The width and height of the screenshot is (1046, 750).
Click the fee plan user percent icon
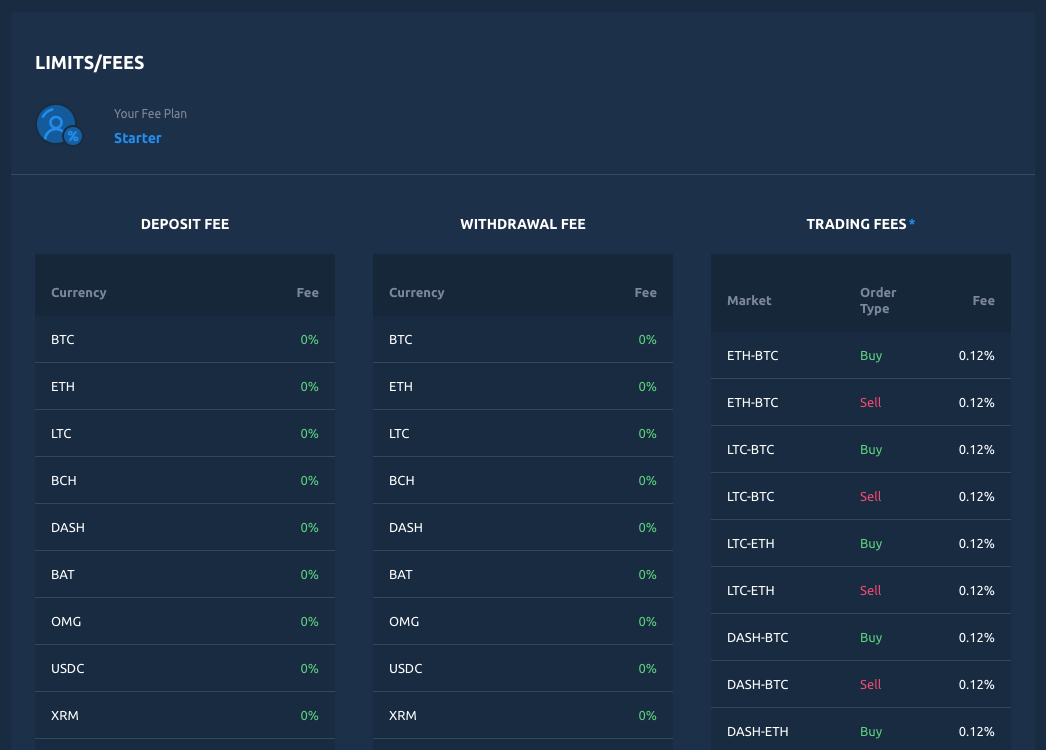pos(59,125)
